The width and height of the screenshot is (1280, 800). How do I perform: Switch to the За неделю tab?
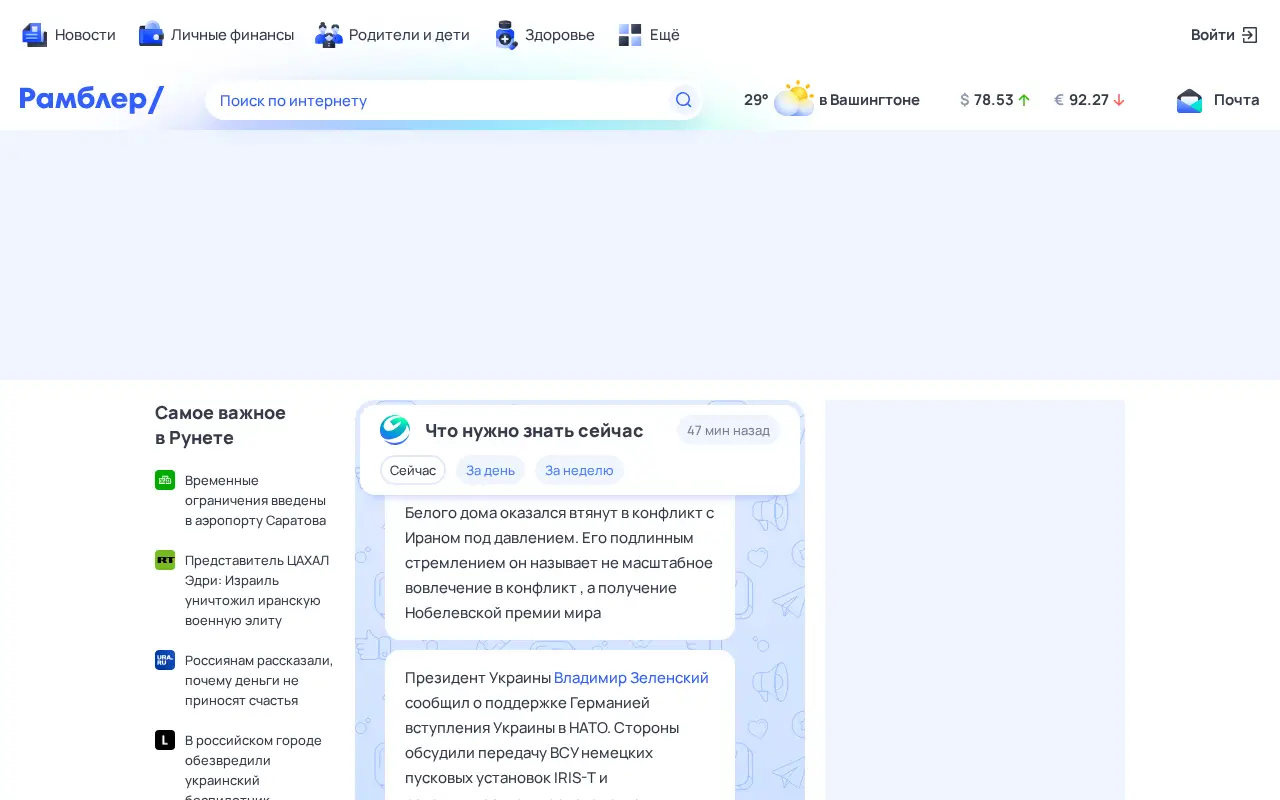tap(579, 470)
